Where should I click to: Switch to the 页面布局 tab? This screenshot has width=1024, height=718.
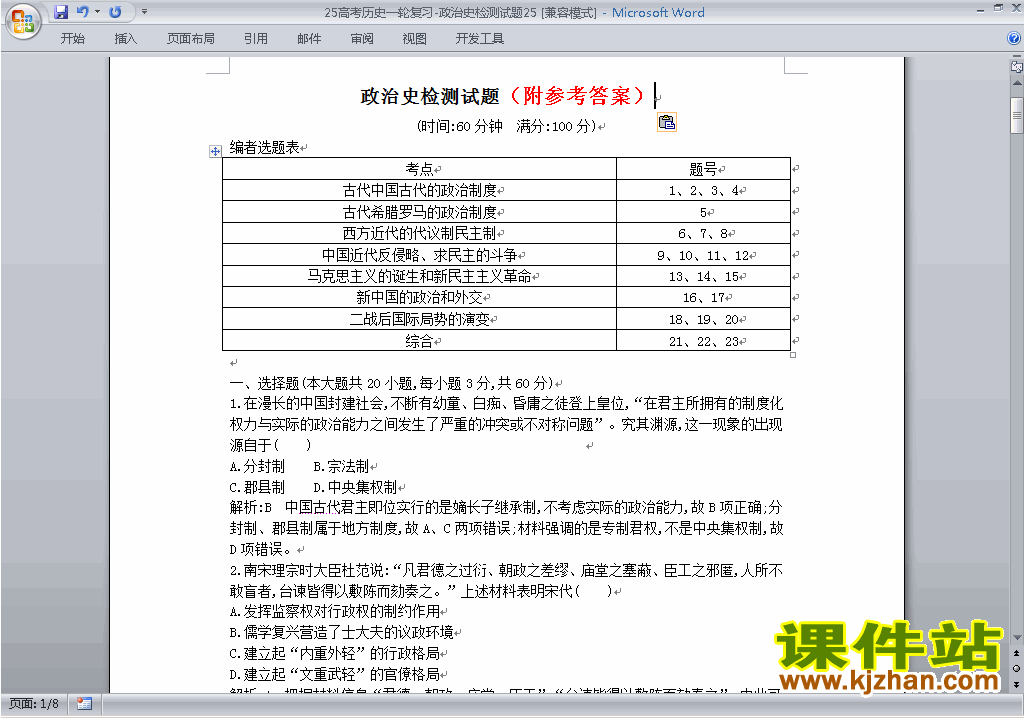(190, 39)
